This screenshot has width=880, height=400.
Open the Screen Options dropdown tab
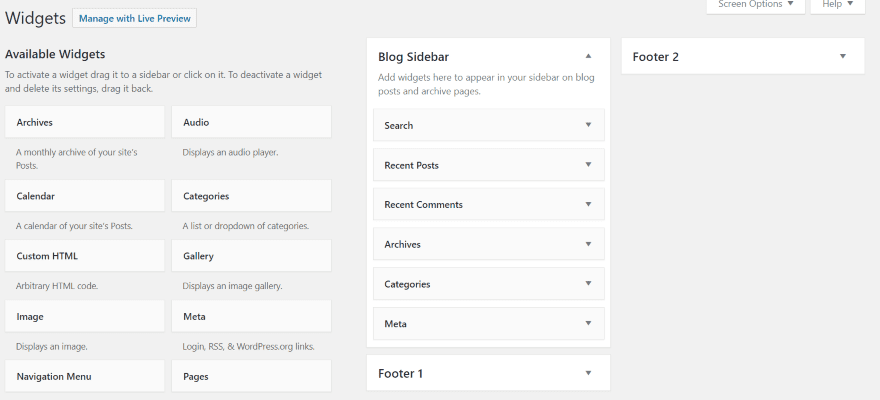(755, 5)
